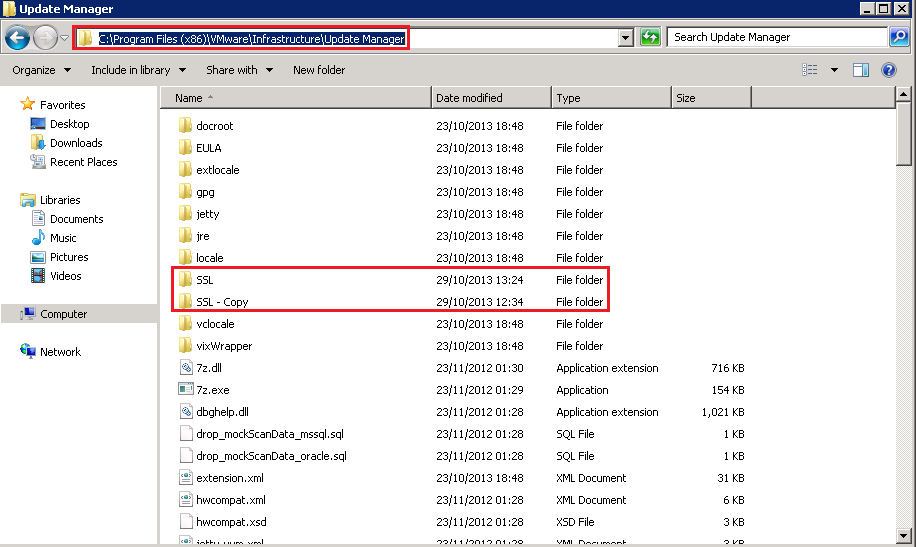Click inside the Search Update Manager field
This screenshot has height=547, width=916.
(775, 38)
